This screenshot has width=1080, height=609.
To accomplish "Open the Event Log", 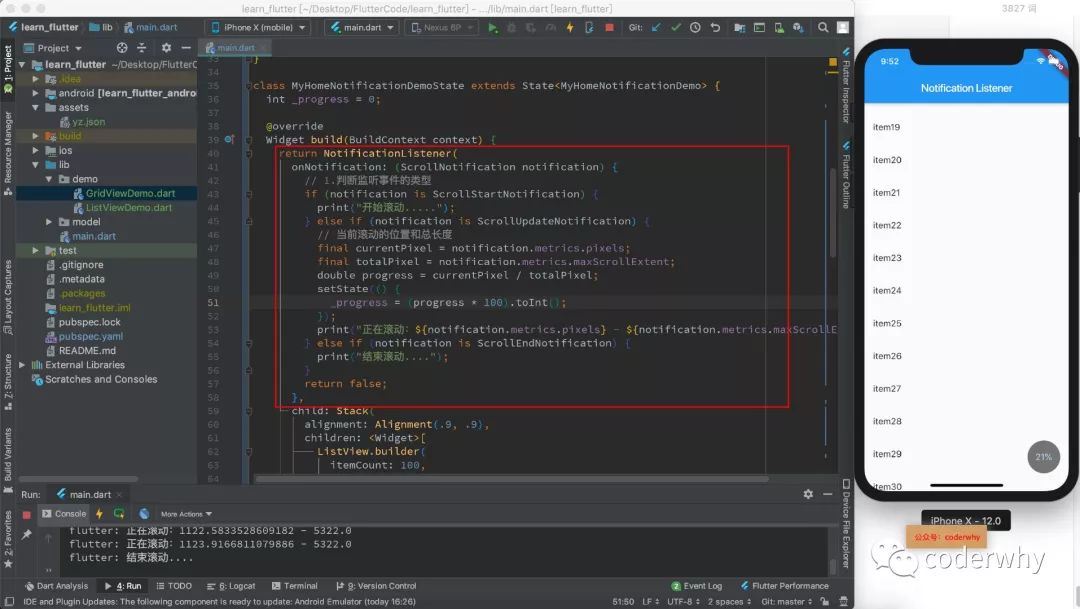I will tap(697, 586).
